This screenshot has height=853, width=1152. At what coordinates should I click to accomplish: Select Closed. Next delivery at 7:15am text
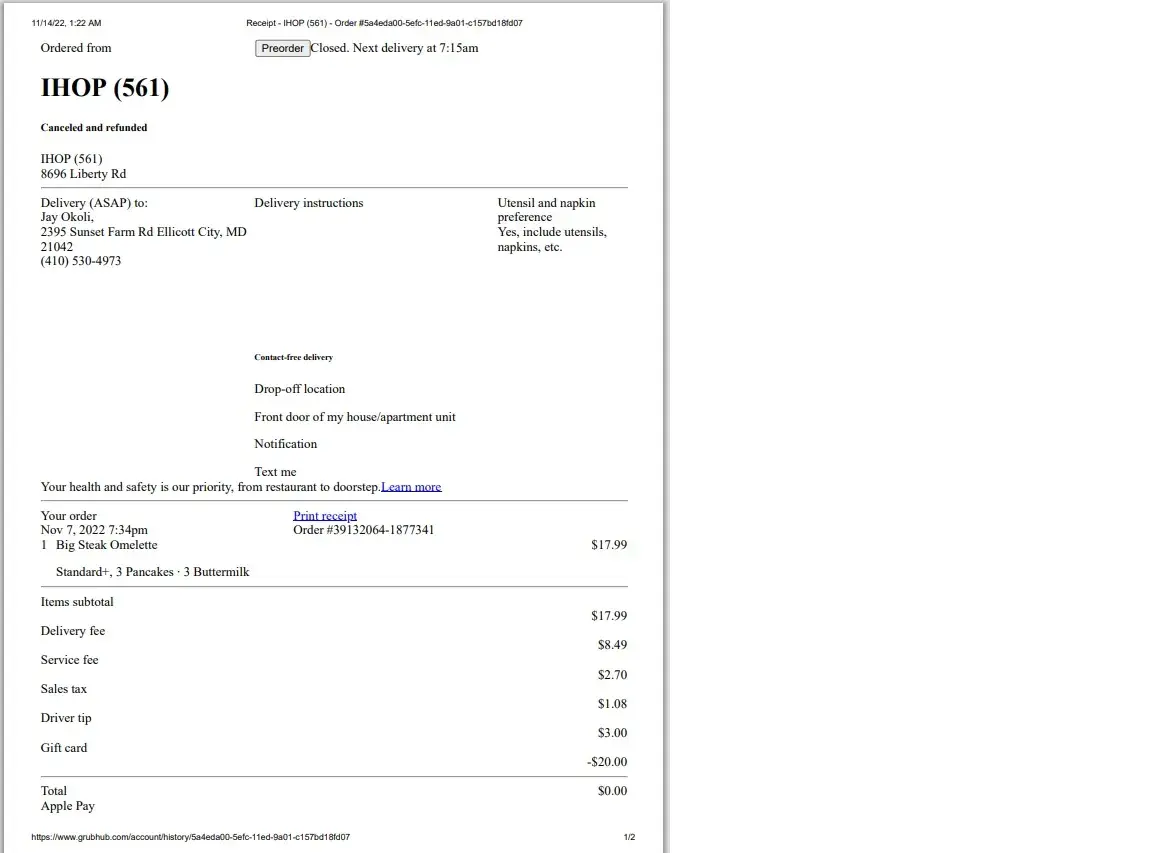point(395,48)
